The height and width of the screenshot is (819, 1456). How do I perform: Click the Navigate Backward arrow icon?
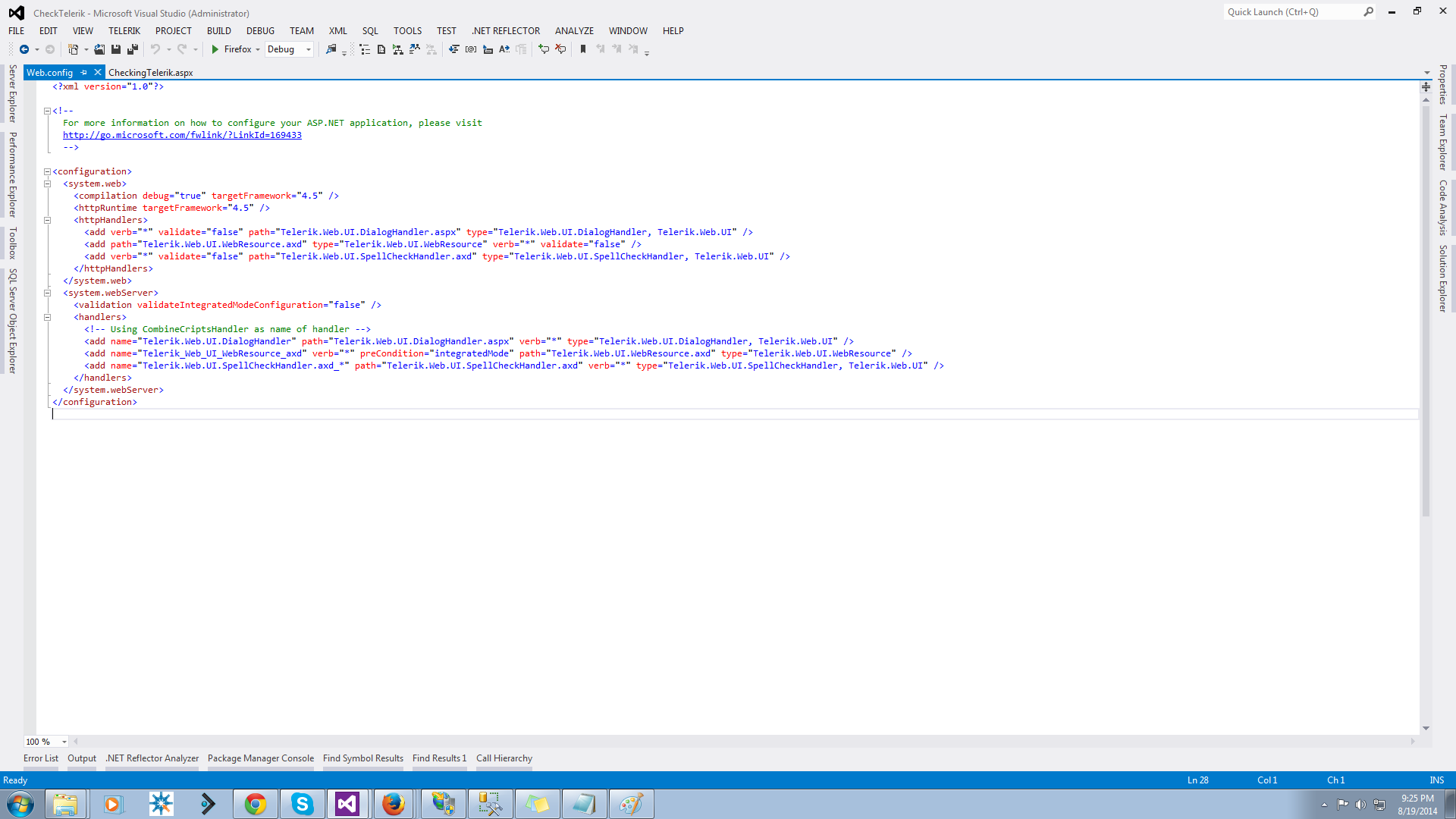tap(24, 49)
